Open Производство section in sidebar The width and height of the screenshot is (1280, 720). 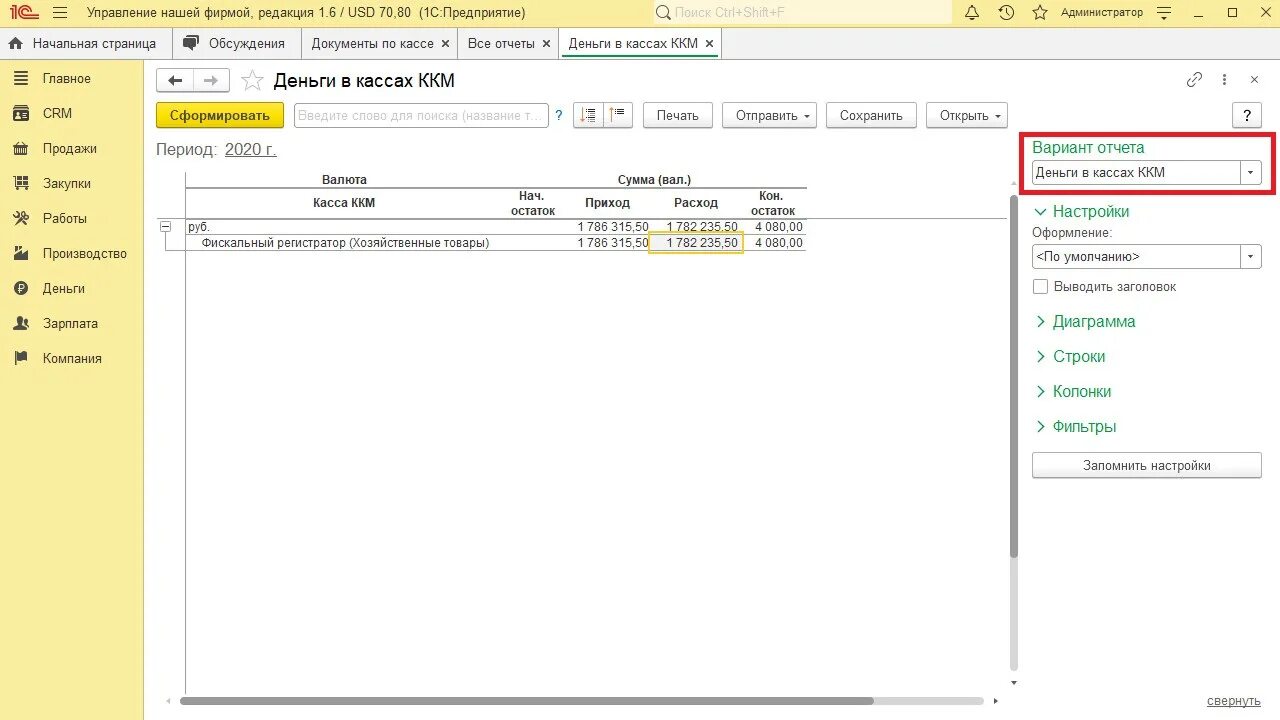click(84, 253)
